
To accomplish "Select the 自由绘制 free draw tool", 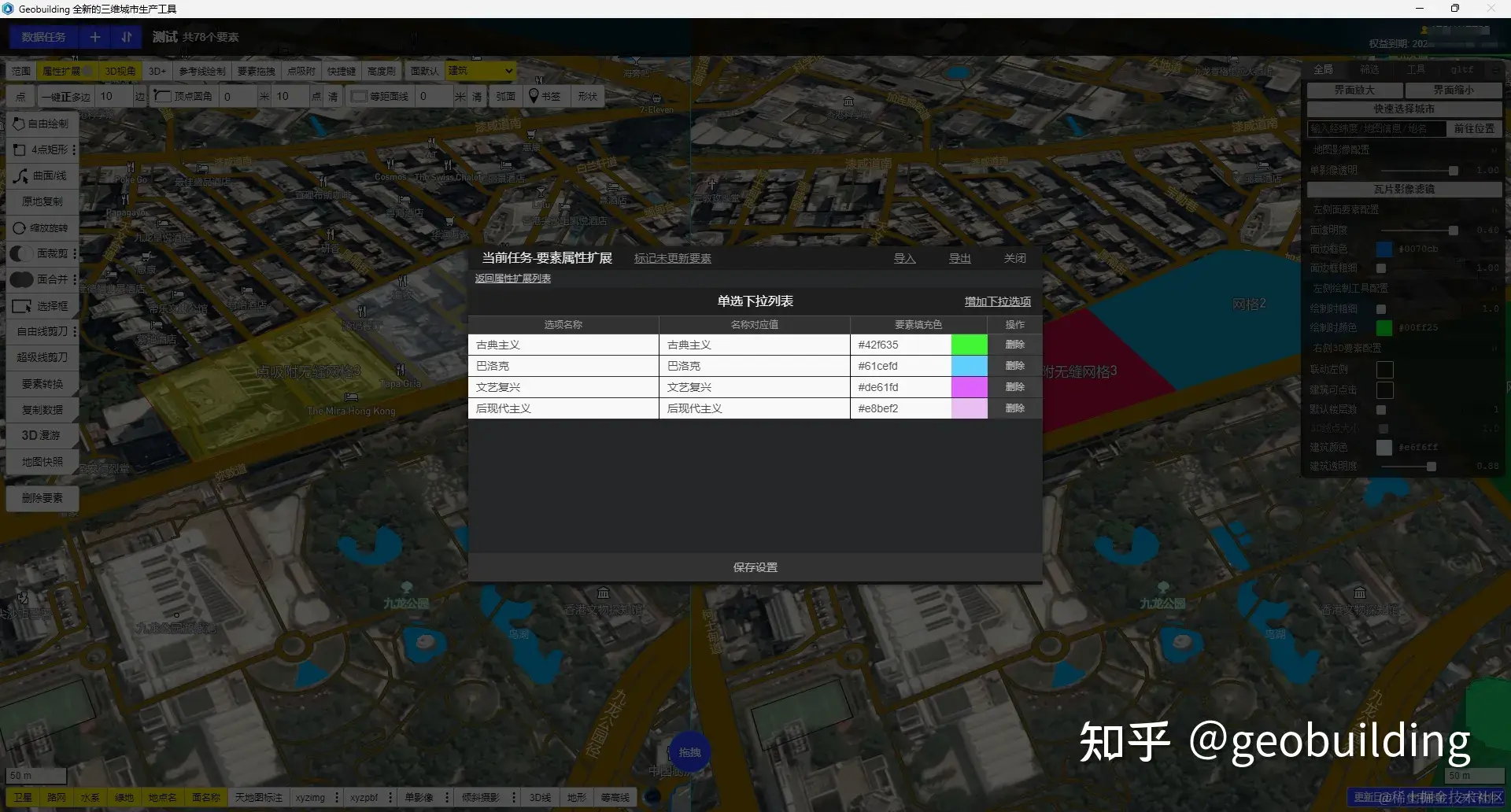I will tap(42, 124).
